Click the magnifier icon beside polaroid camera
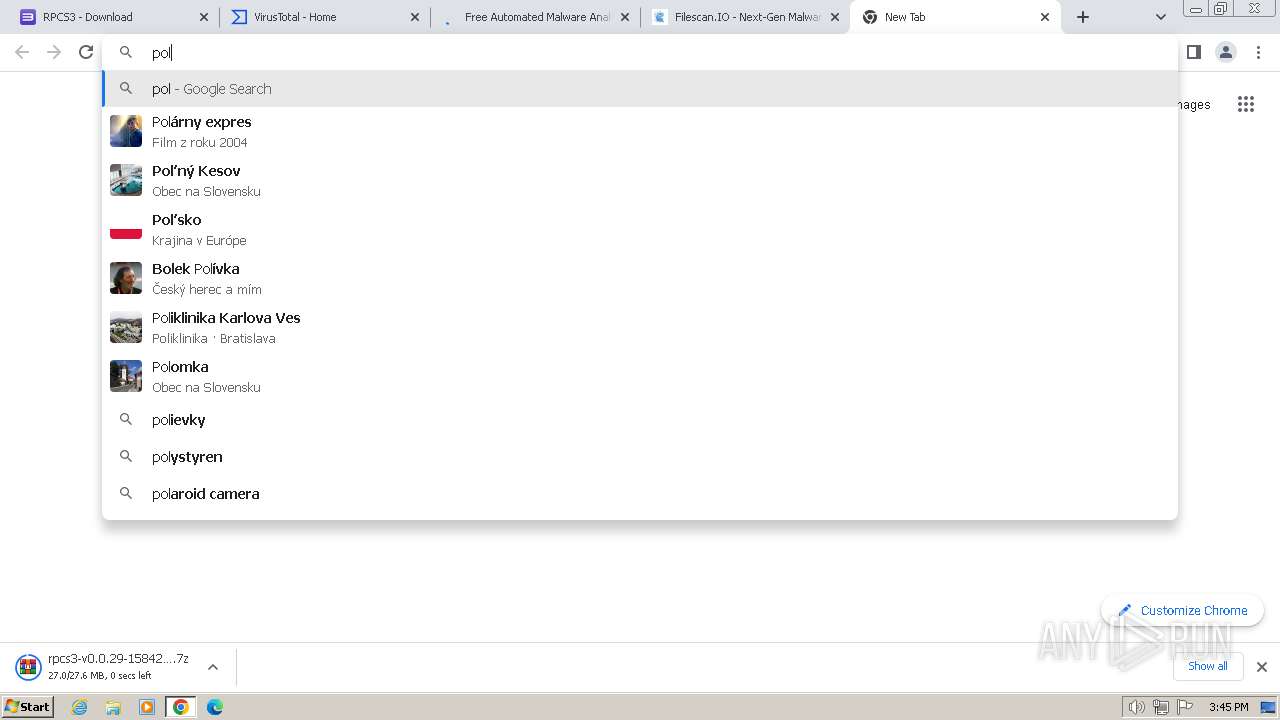Viewport: 1280px width, 720px height. pos(126,494)
